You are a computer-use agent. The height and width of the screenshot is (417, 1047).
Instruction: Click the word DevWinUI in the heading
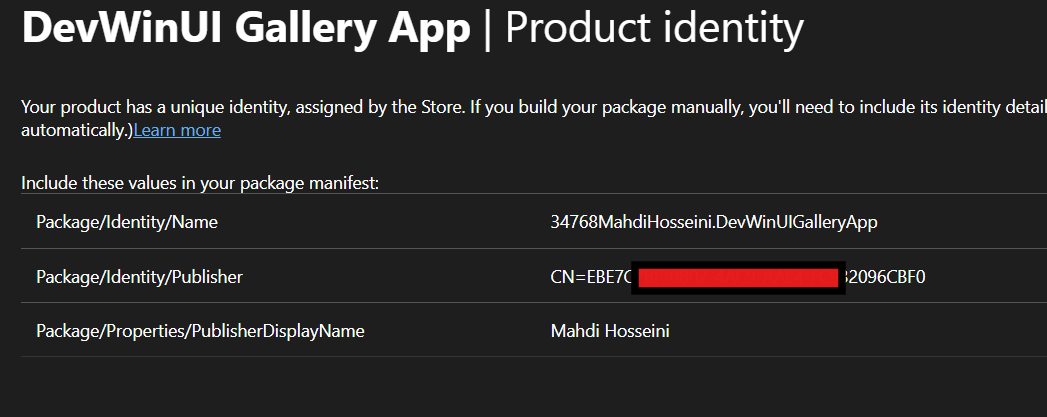click(x=122, y=28)
